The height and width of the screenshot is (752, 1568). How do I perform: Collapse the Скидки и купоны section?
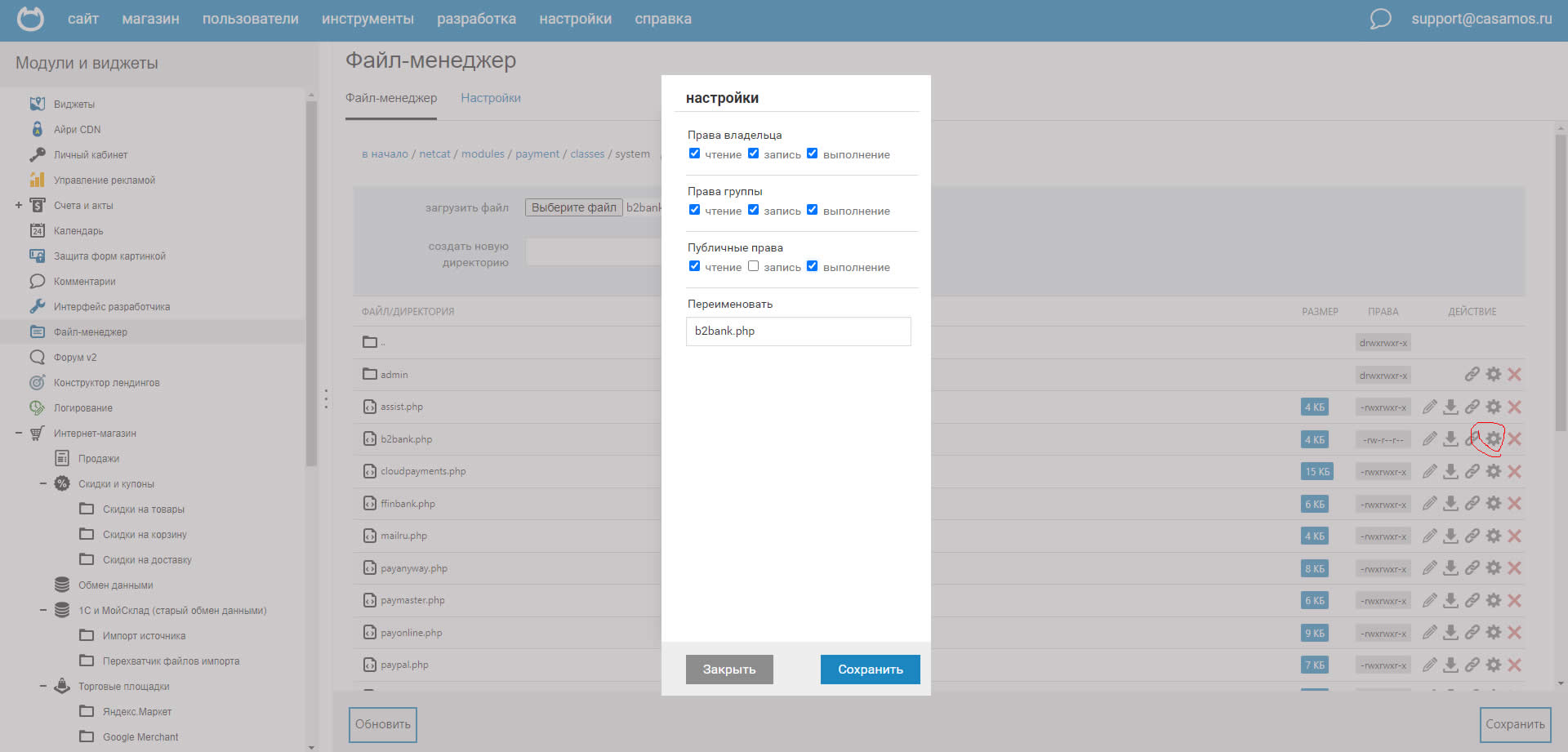coord(43,484)
